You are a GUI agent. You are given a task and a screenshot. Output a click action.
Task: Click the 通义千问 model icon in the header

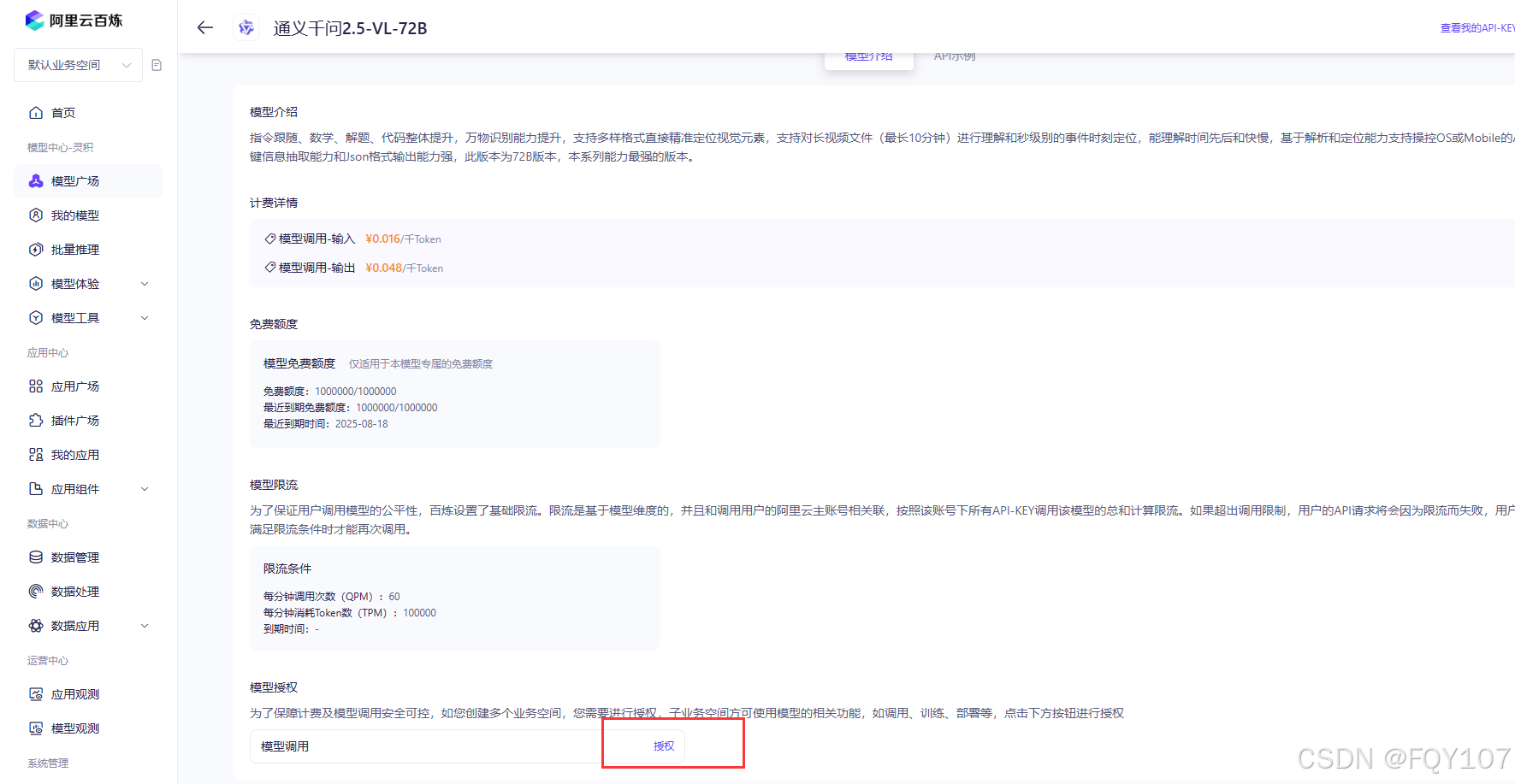click(246, 27)
